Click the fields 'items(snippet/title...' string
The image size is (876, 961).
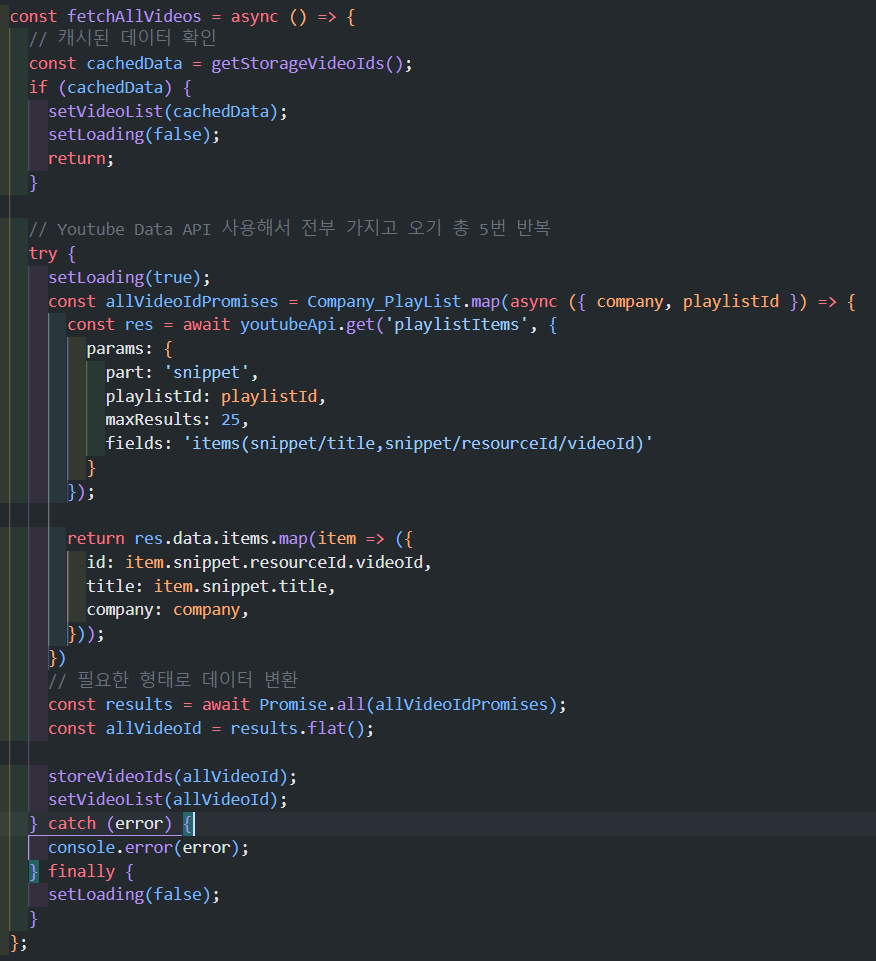click(x=417, y=444)
